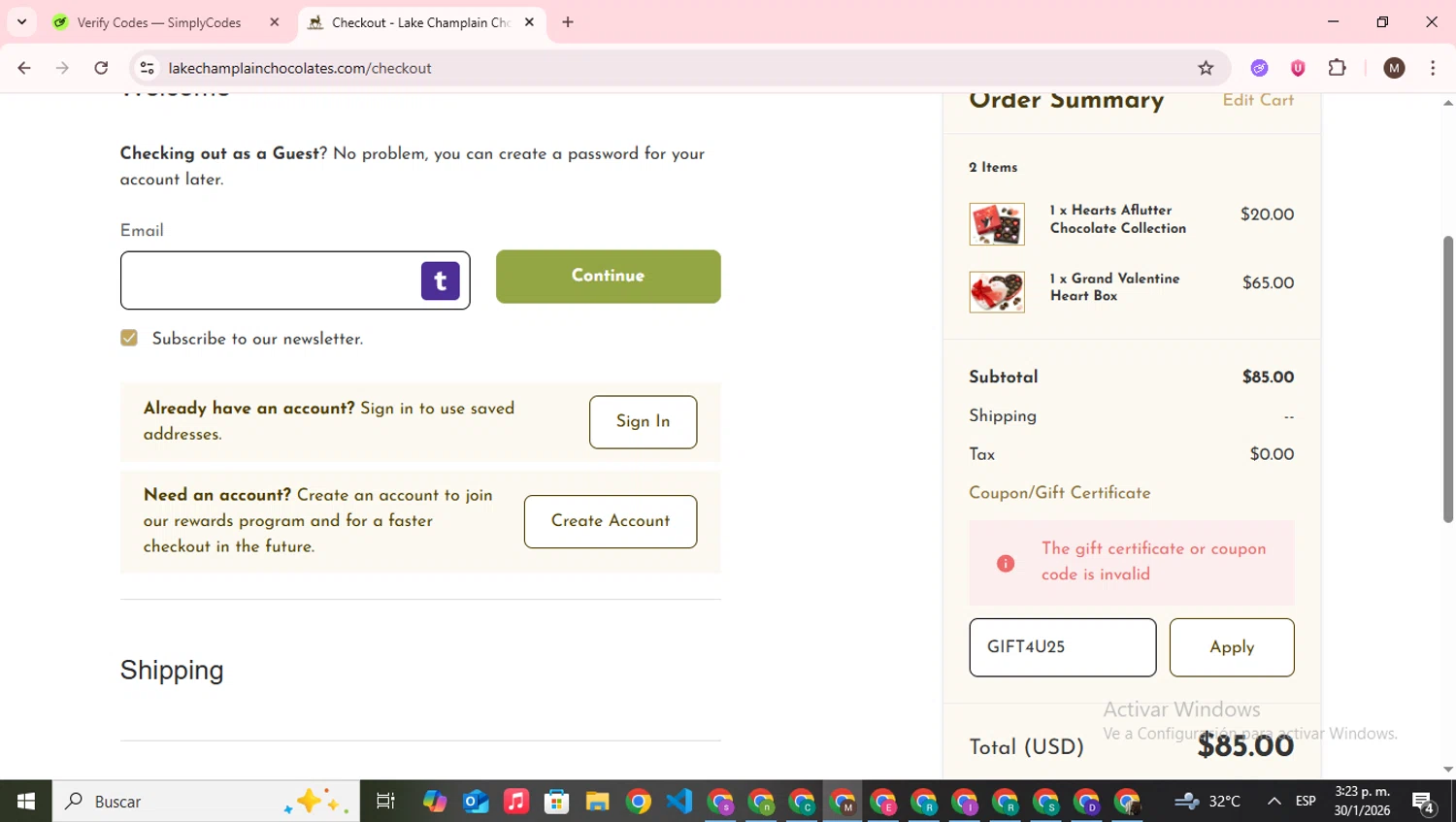Click the $20.00 item price

(x=1267, y=215)
